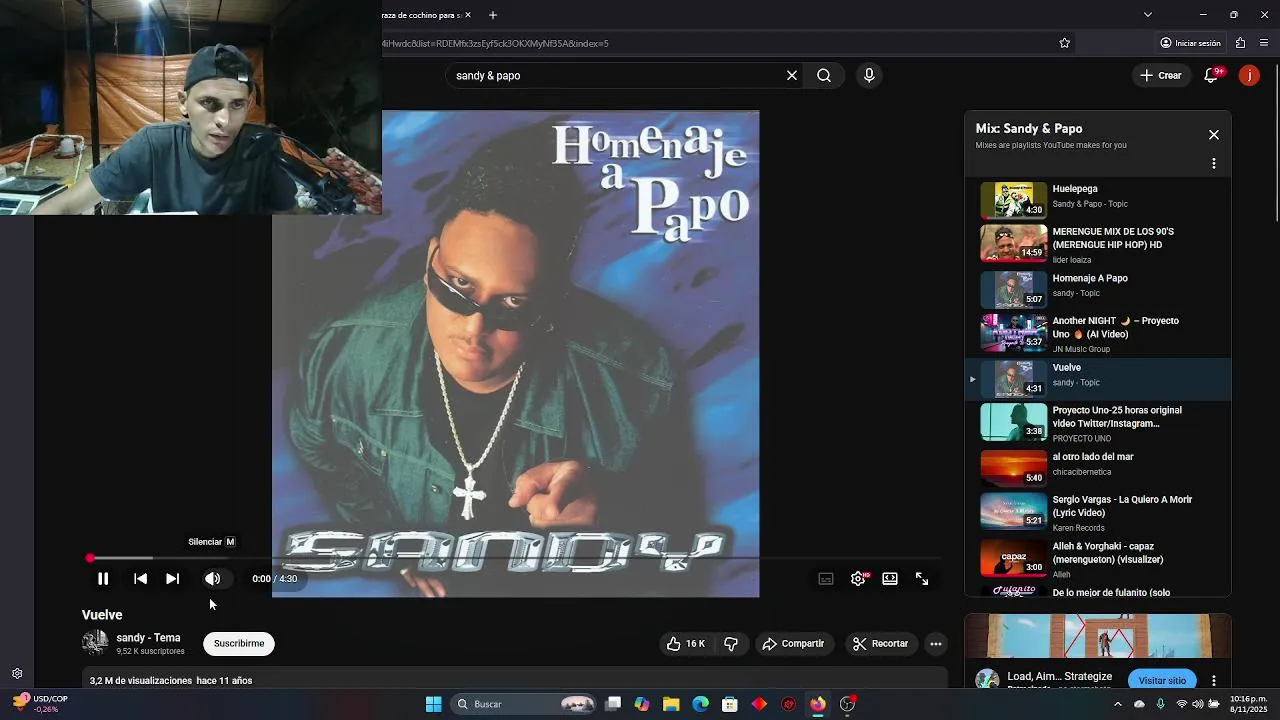Open more actions menu under video

pyautogui.click(x=936, y=644)
